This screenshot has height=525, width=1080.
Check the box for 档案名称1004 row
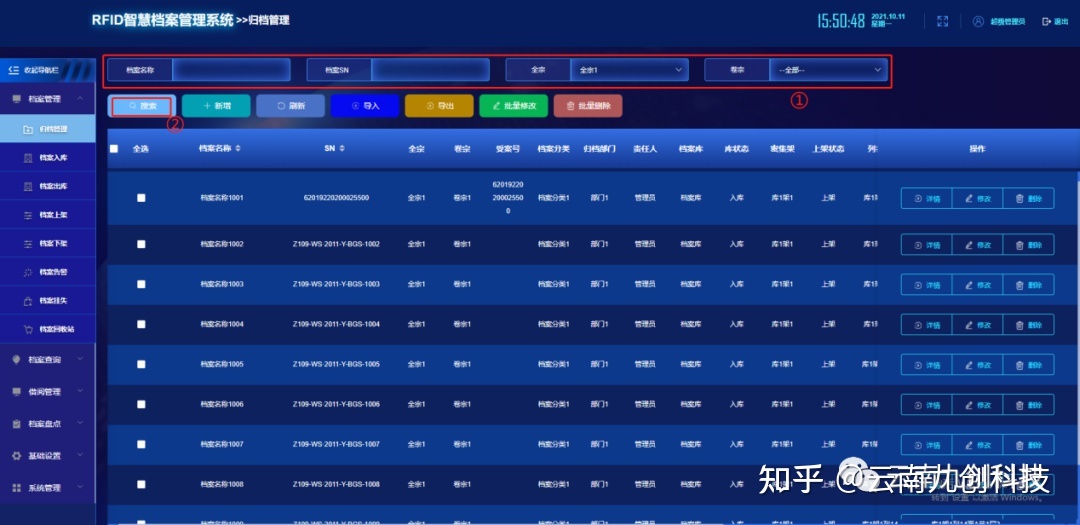click(141, 324)
